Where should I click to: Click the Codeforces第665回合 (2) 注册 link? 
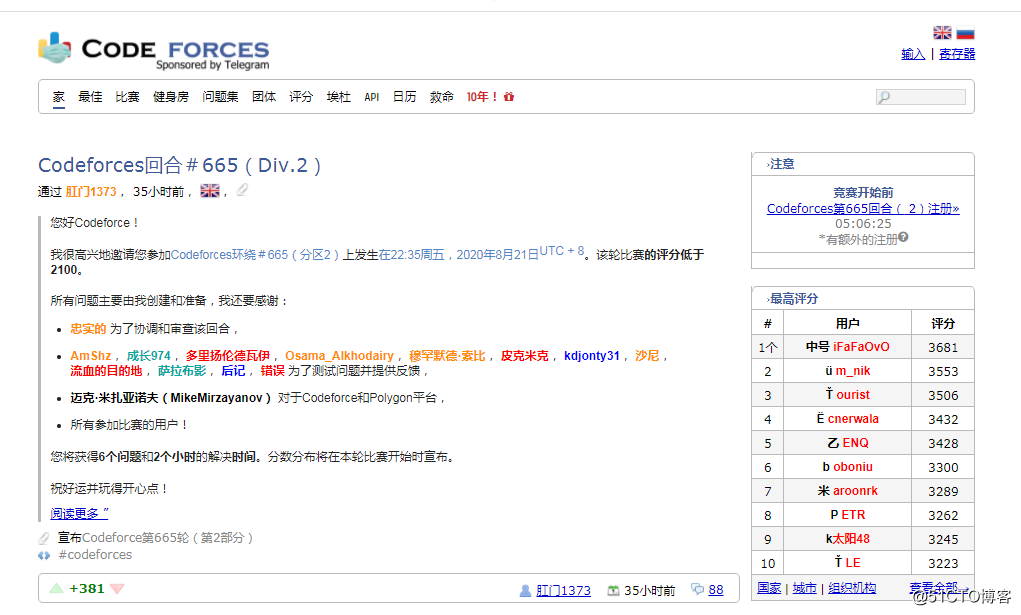[863, 208]
